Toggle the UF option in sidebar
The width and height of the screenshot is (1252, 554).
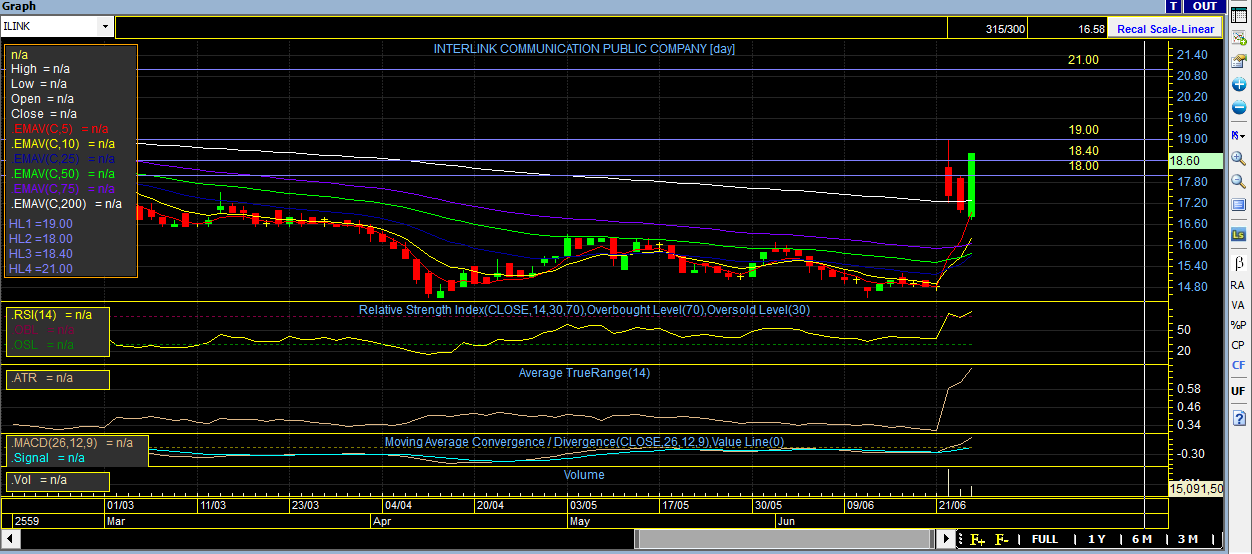[x=1238, y=391]
